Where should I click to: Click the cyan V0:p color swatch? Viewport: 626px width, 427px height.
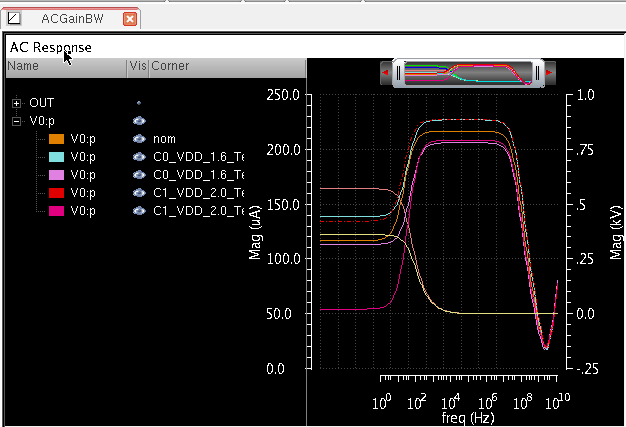[56, 157]
